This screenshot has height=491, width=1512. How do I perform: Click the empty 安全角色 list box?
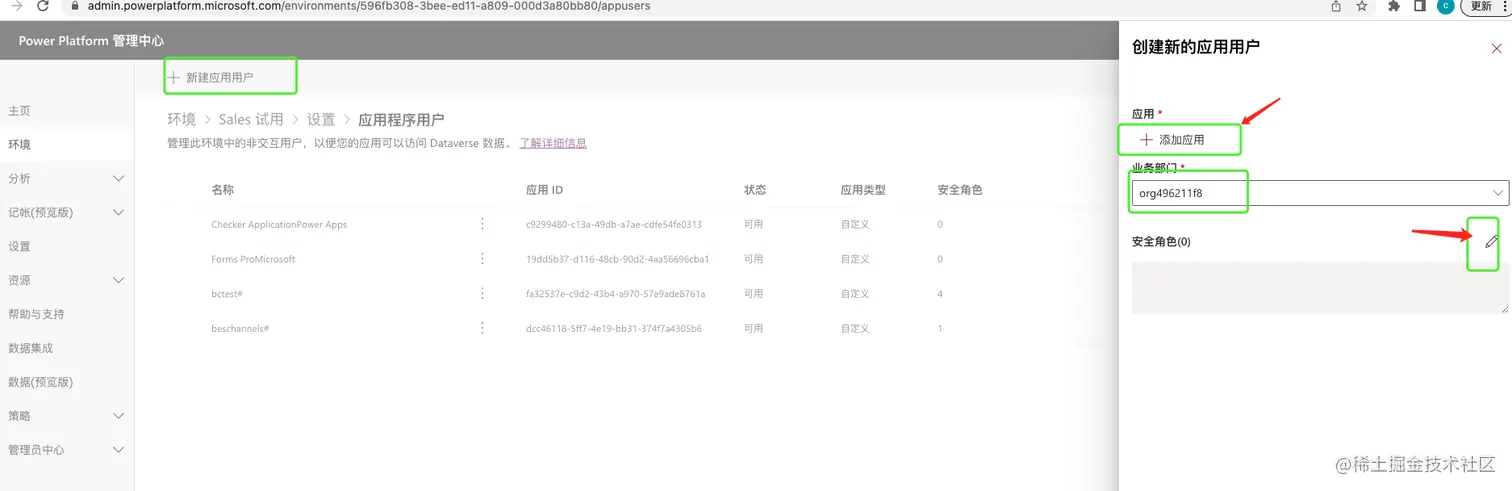click(1320, 288)
